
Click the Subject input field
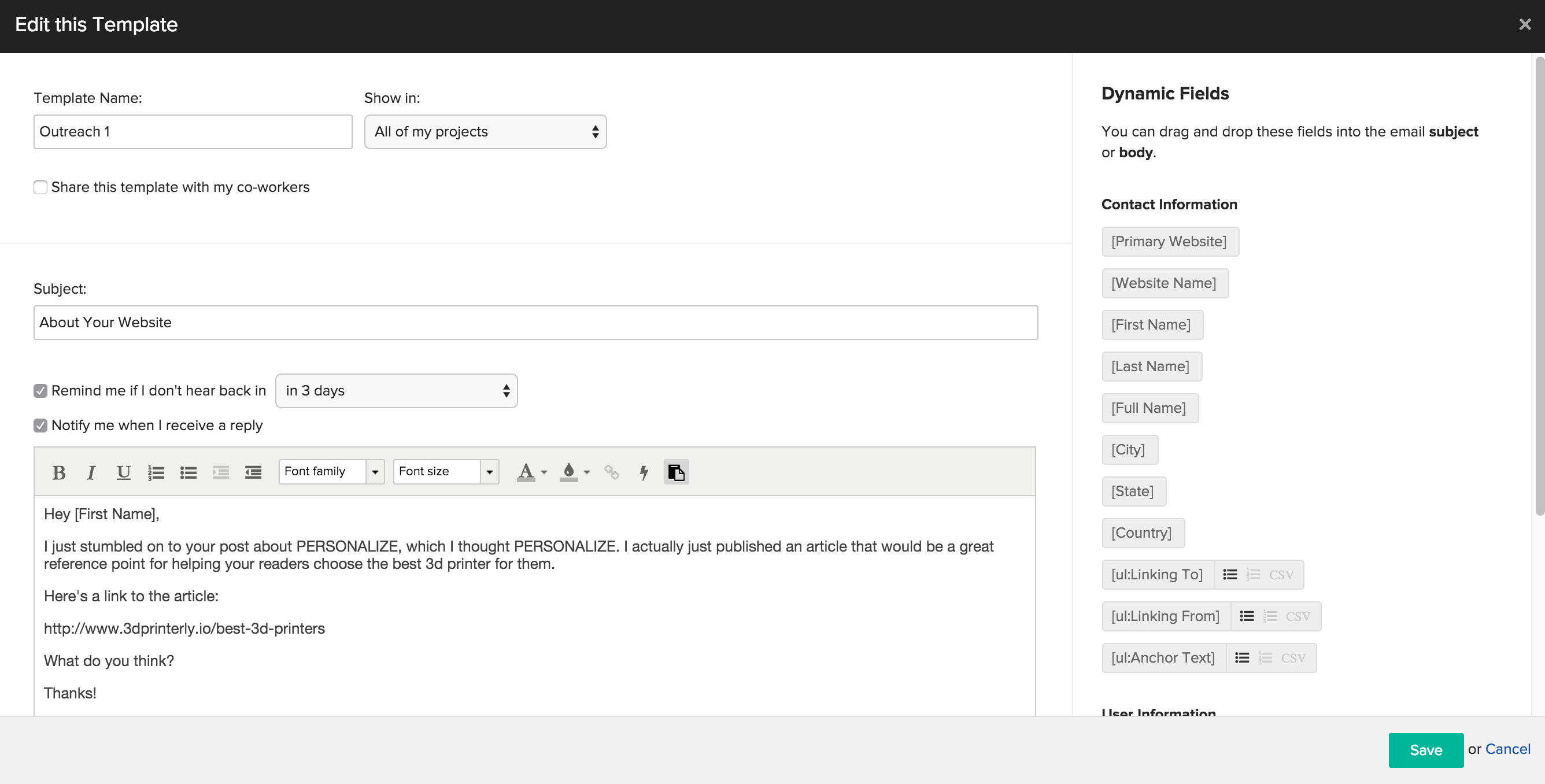535,323
